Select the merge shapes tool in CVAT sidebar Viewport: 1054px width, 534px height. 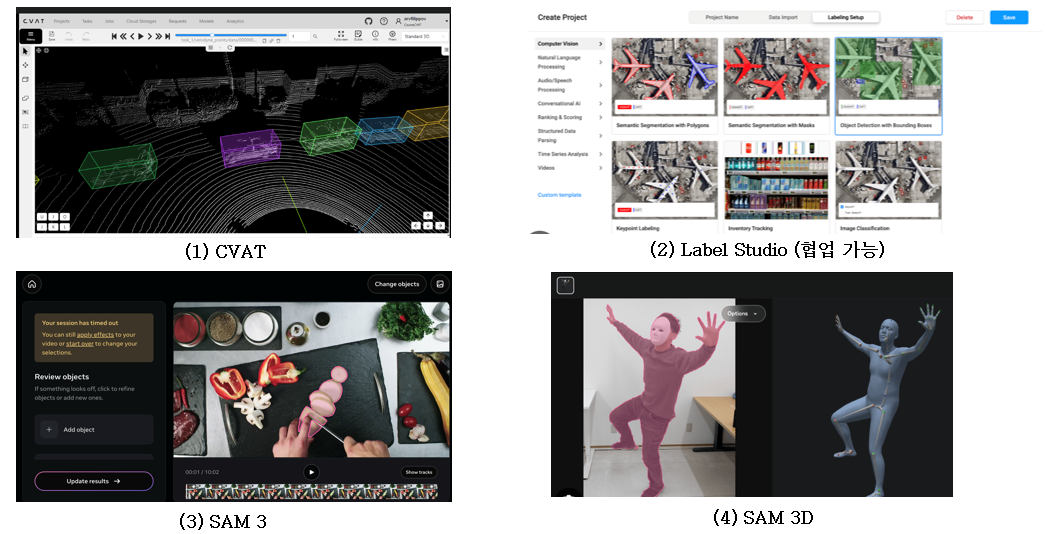point(26,98)
